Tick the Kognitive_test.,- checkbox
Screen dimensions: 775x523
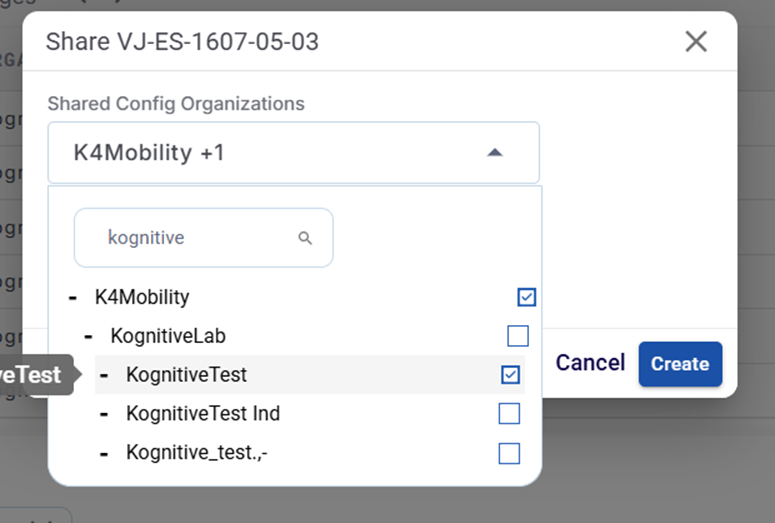[509, 454]
